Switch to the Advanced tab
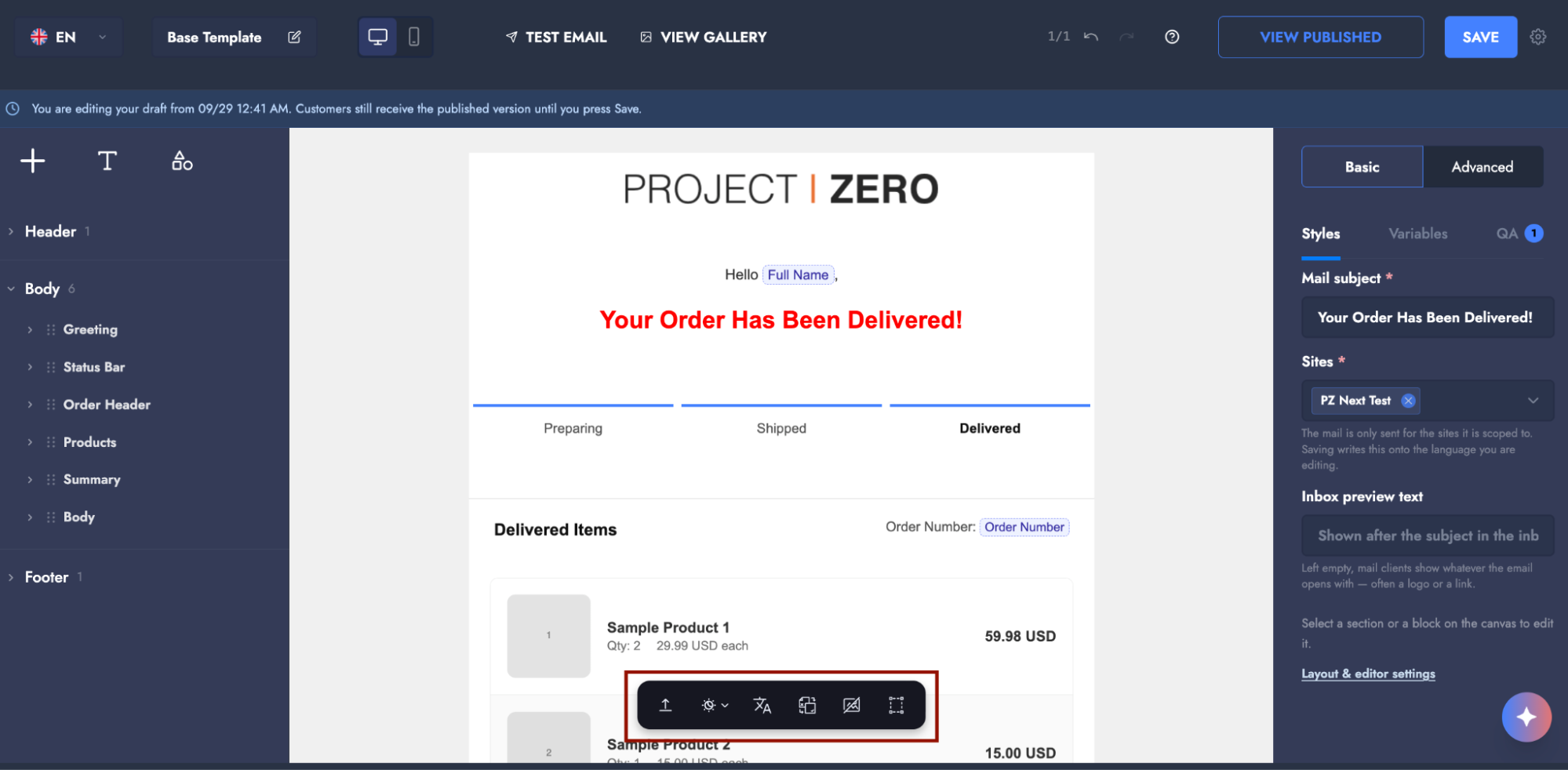 click(x=1483, y=167)
